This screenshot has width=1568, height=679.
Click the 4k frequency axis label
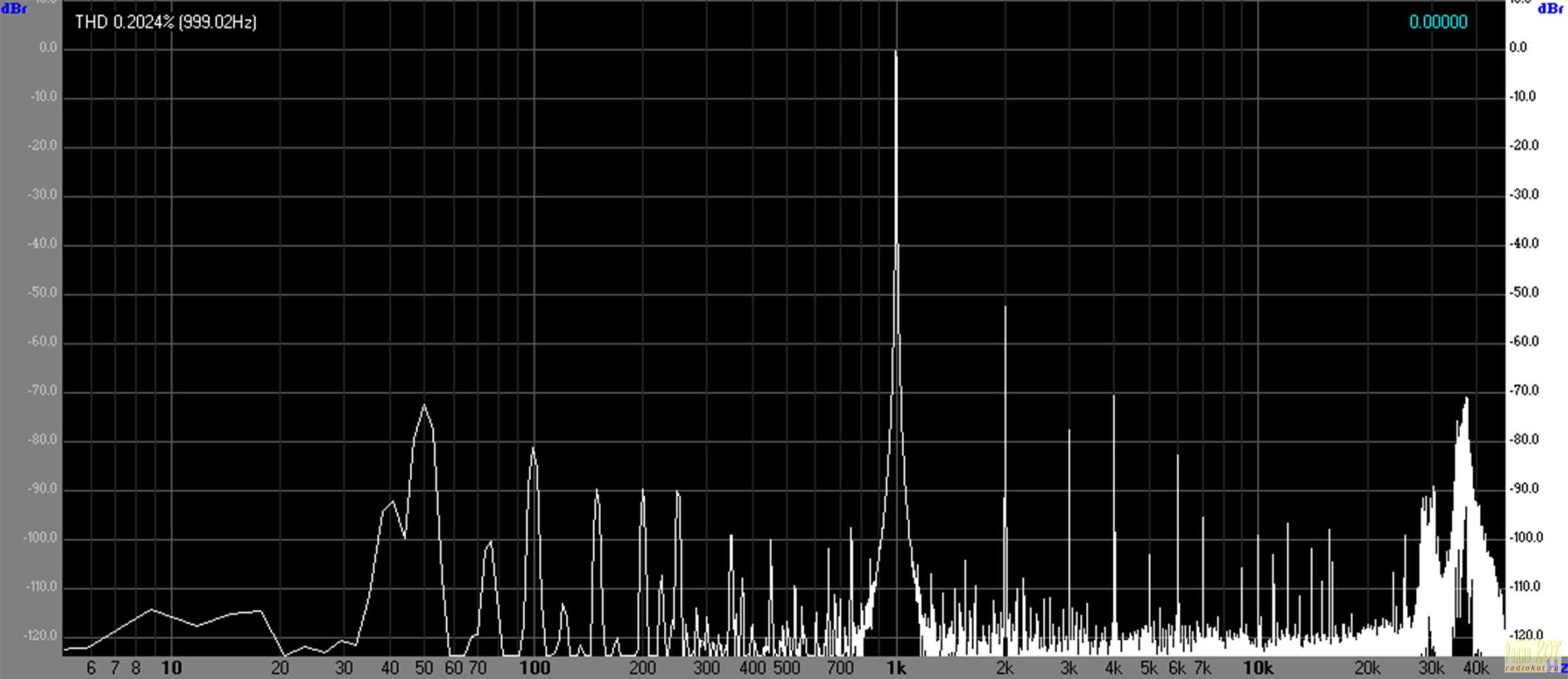tap(1113, 668)
